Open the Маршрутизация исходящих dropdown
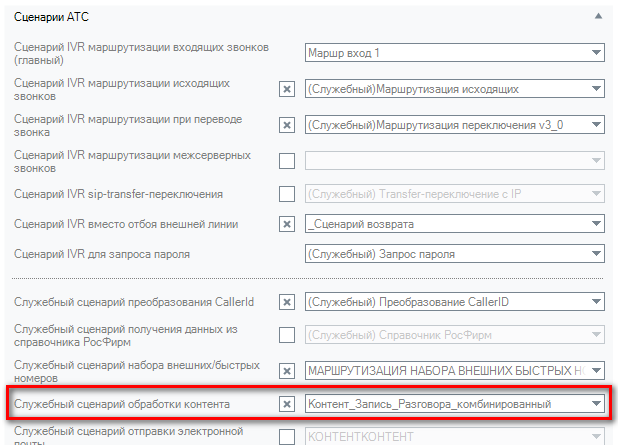The image size is (618, 446). [596, 89]
